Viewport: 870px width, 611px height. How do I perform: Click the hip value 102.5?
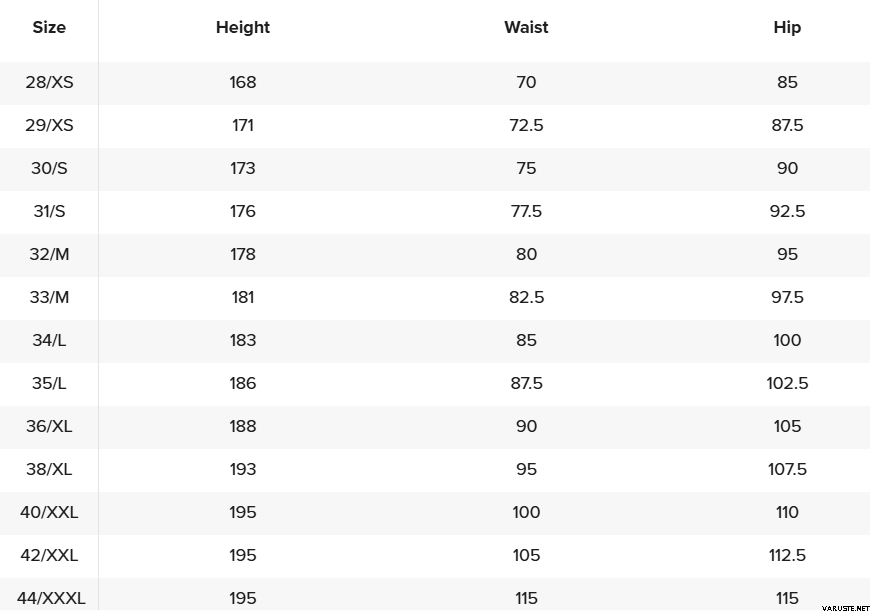coord(787,383)
